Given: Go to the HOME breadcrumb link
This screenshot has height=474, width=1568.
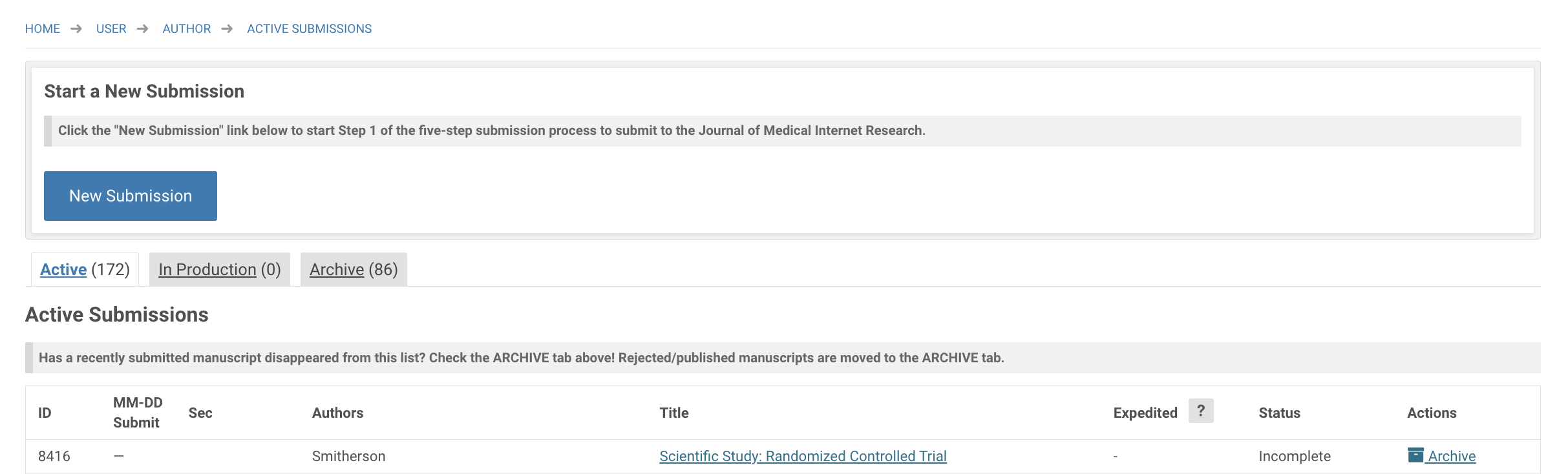Looking at the screenshot, I should tap(43, 29).
